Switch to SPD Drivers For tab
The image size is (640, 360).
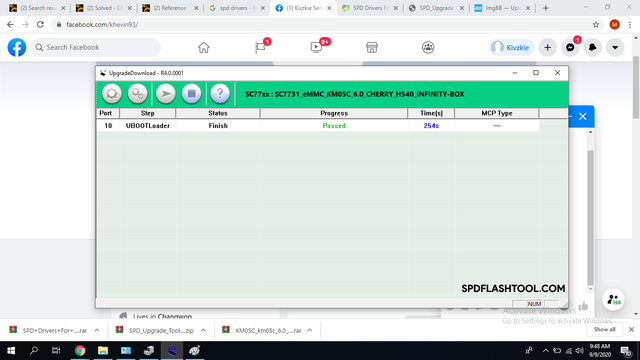[x=369, y=8]
